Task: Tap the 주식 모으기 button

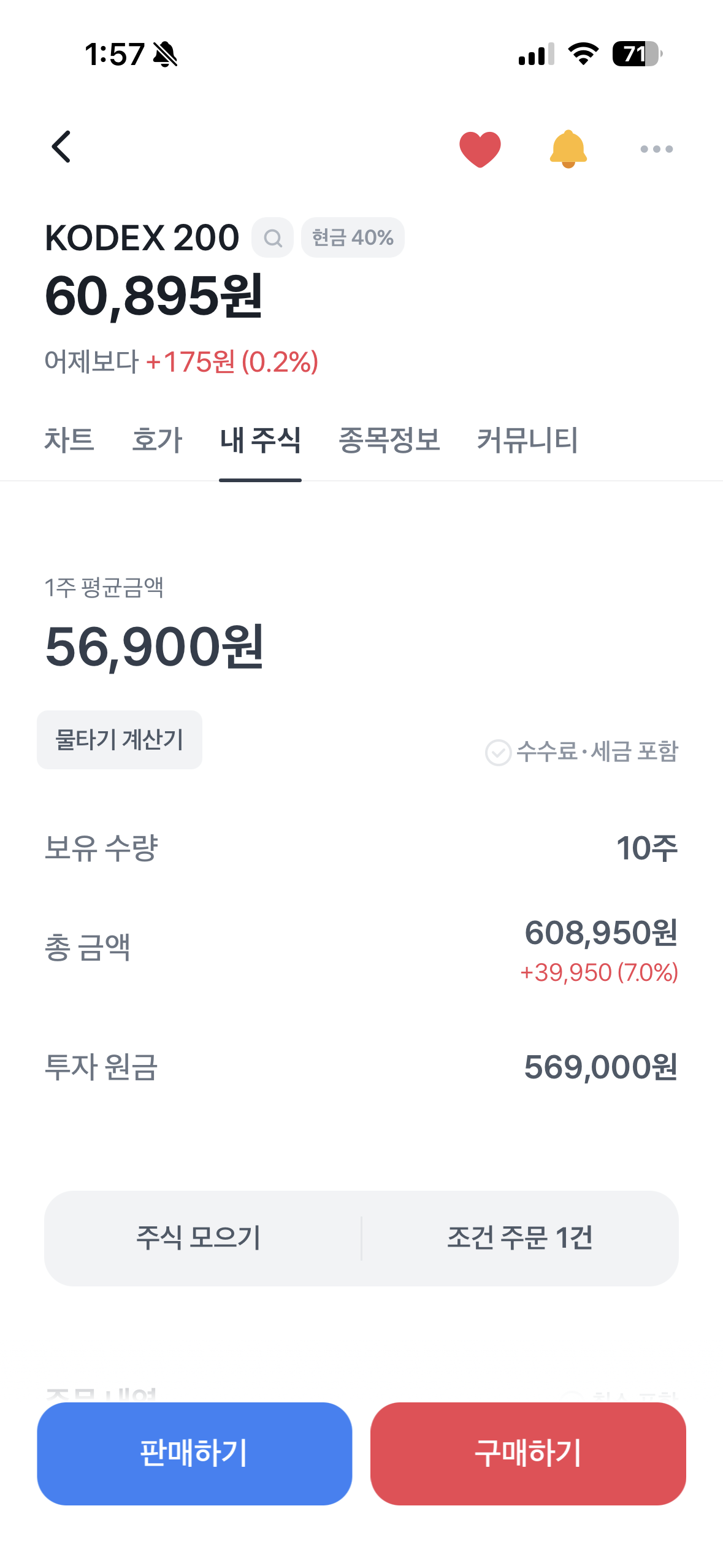Action: click(x=199, y=1238)
